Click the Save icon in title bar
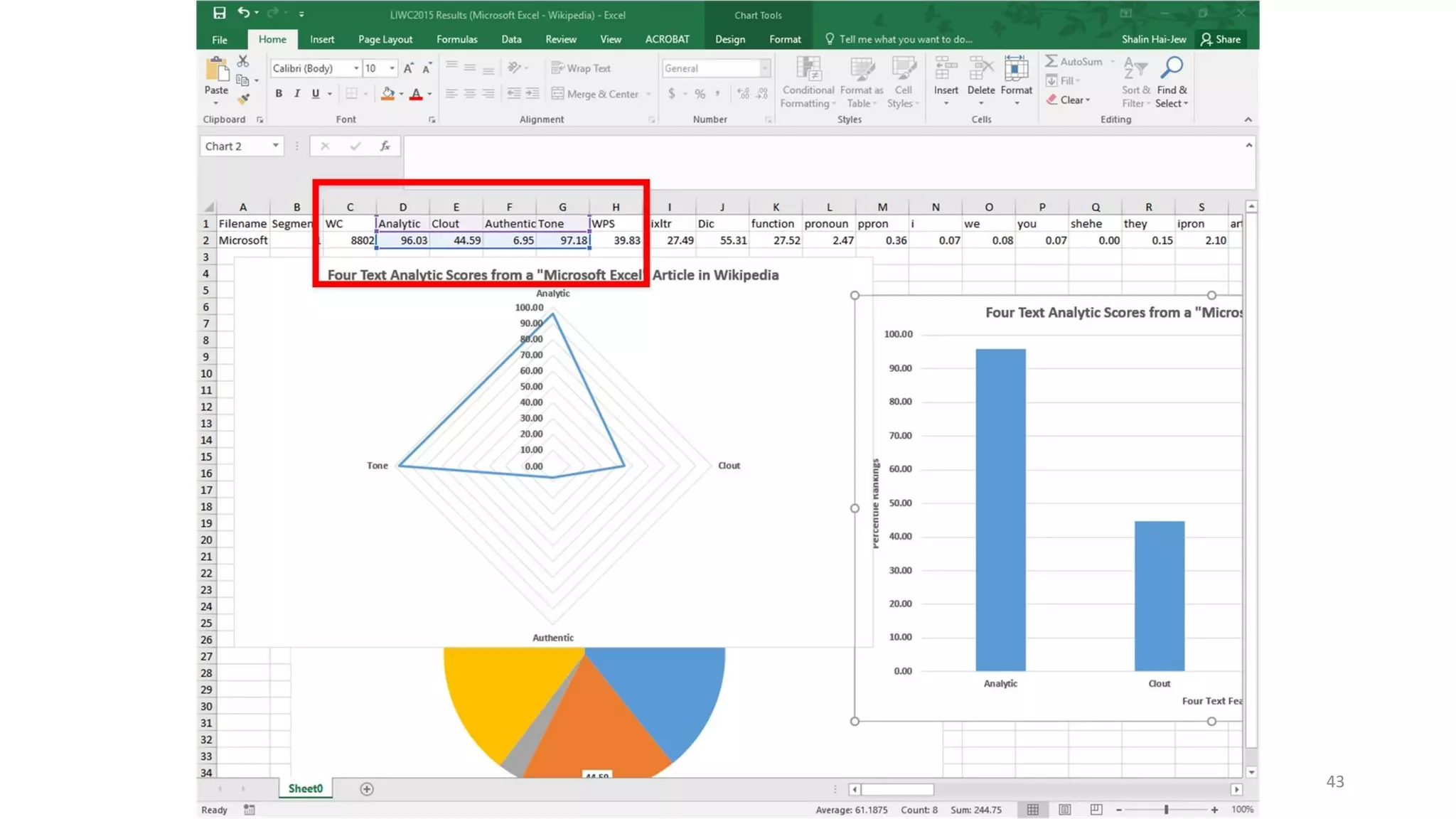This screenshot has height=819, width=1456. click(x=219, y=13)
